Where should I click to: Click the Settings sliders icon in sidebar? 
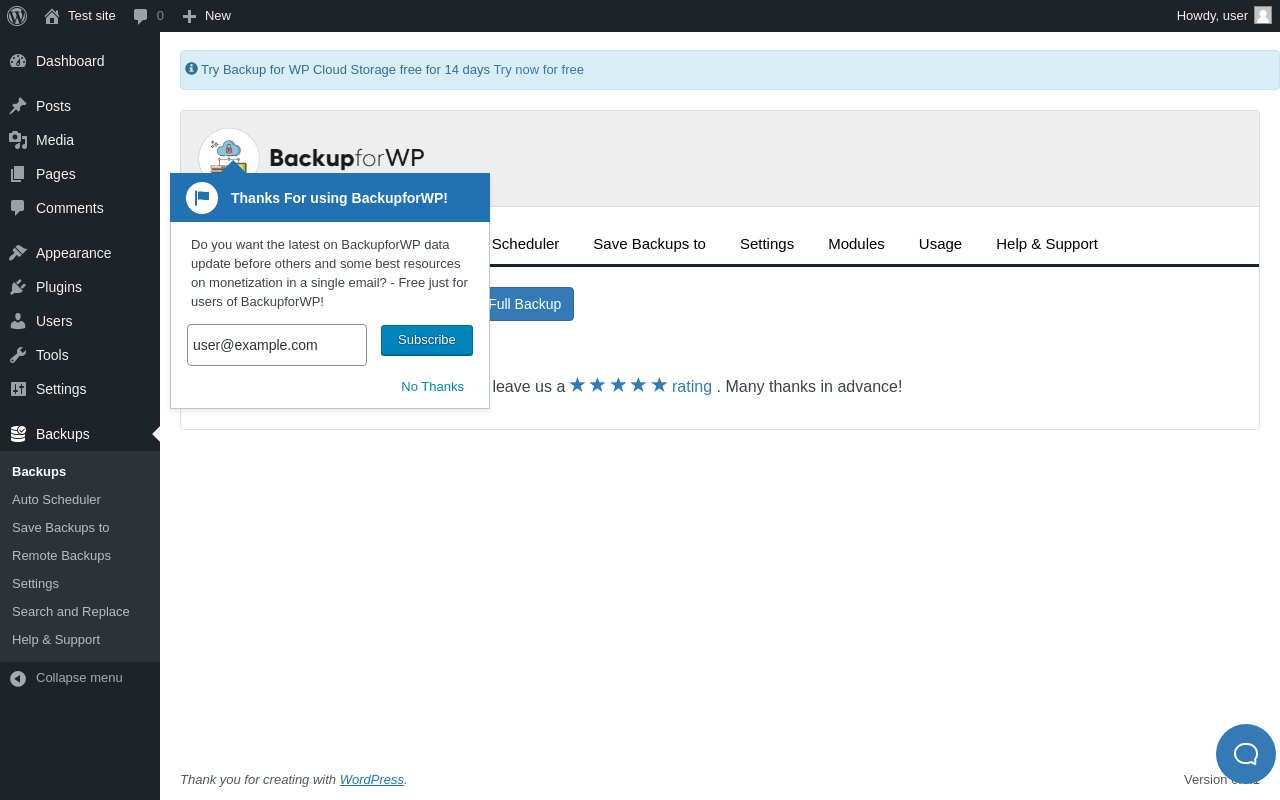(x=18, y=389)
